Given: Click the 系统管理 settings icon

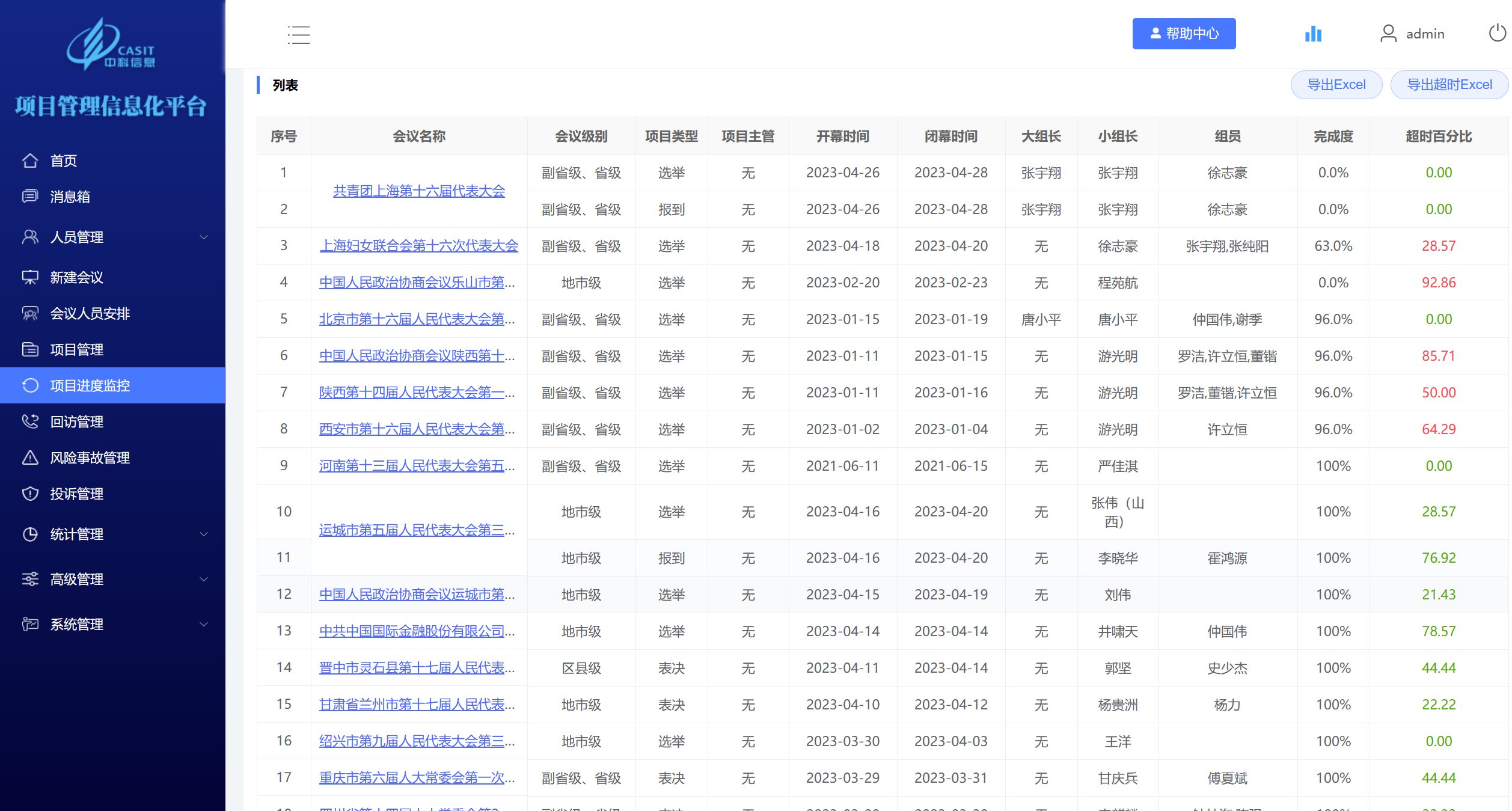Looking at the screenshot, I should pyautogui.click(x=30, y=624).
